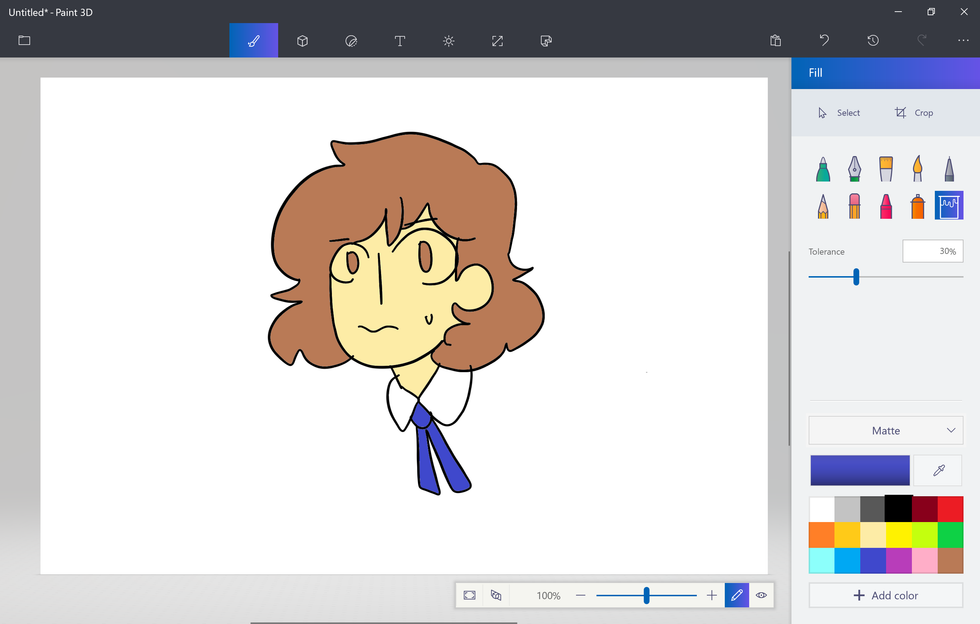Select the Watercolor brush
This screenshot has width=980, height=624.
(x=917, y=168)
